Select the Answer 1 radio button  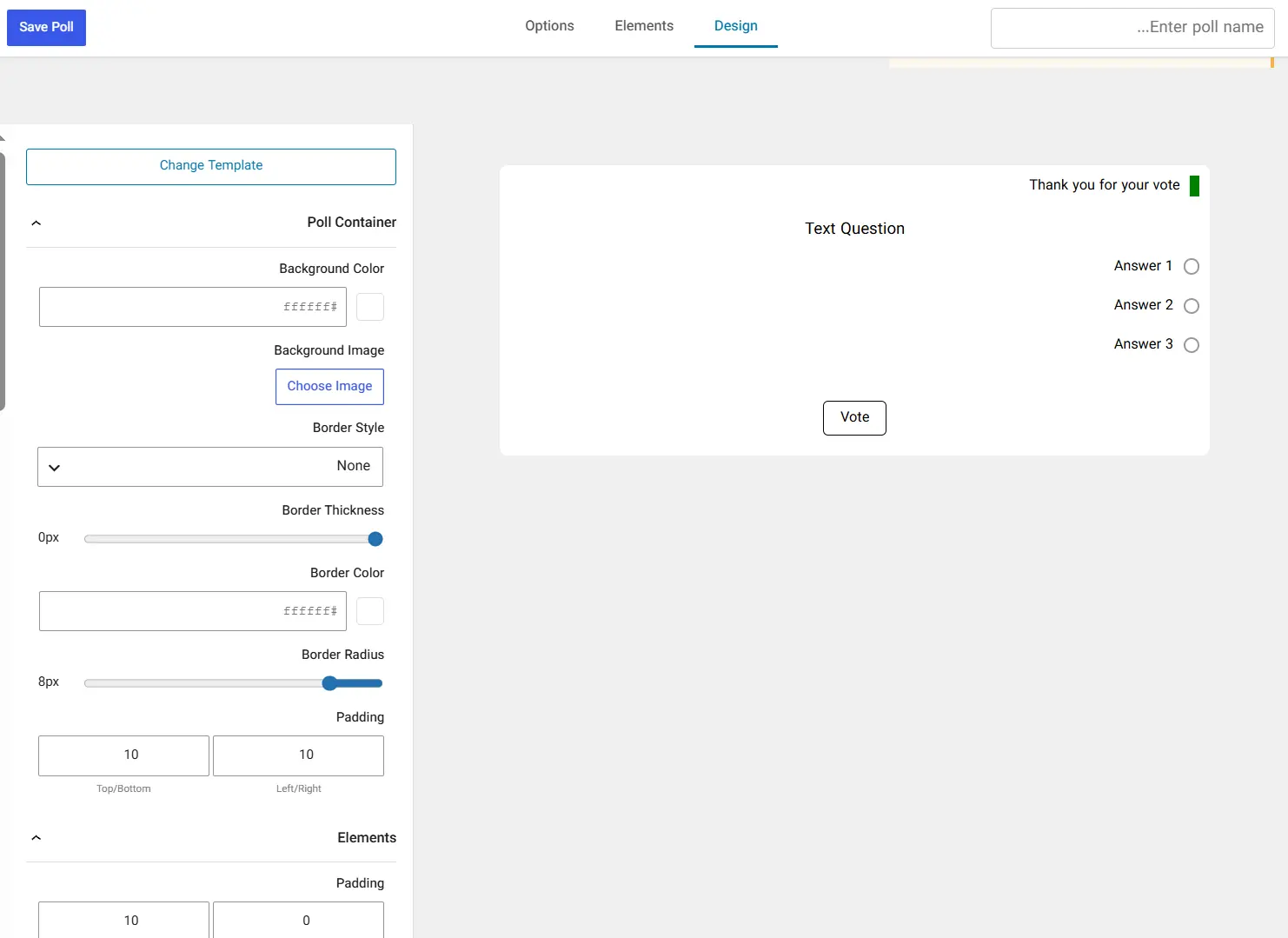tap(1192, 267)
